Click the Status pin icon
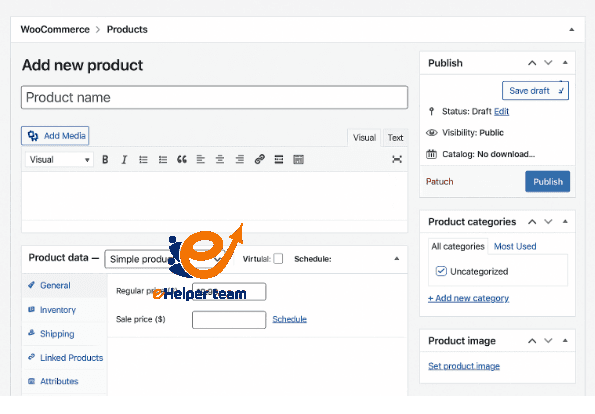This screenshot has height=414, width=595. [x=431, y=112]
